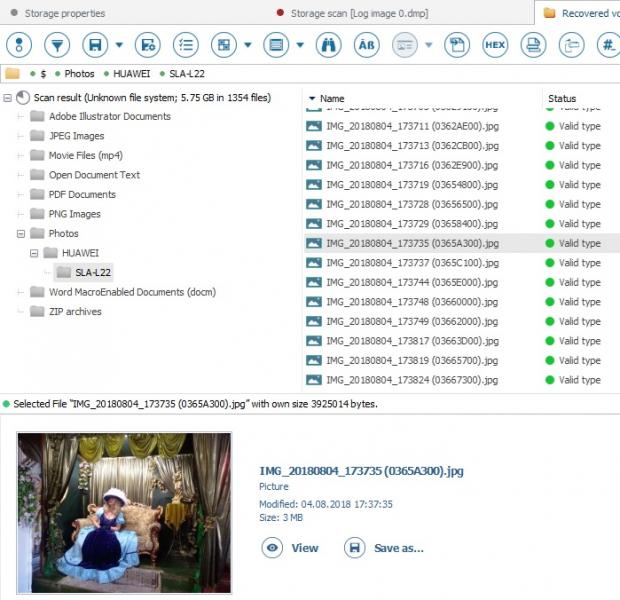Viewport: 620px width, 600px height.
Task: Click the Scan result tree root label
Action: tap(152, 98)
